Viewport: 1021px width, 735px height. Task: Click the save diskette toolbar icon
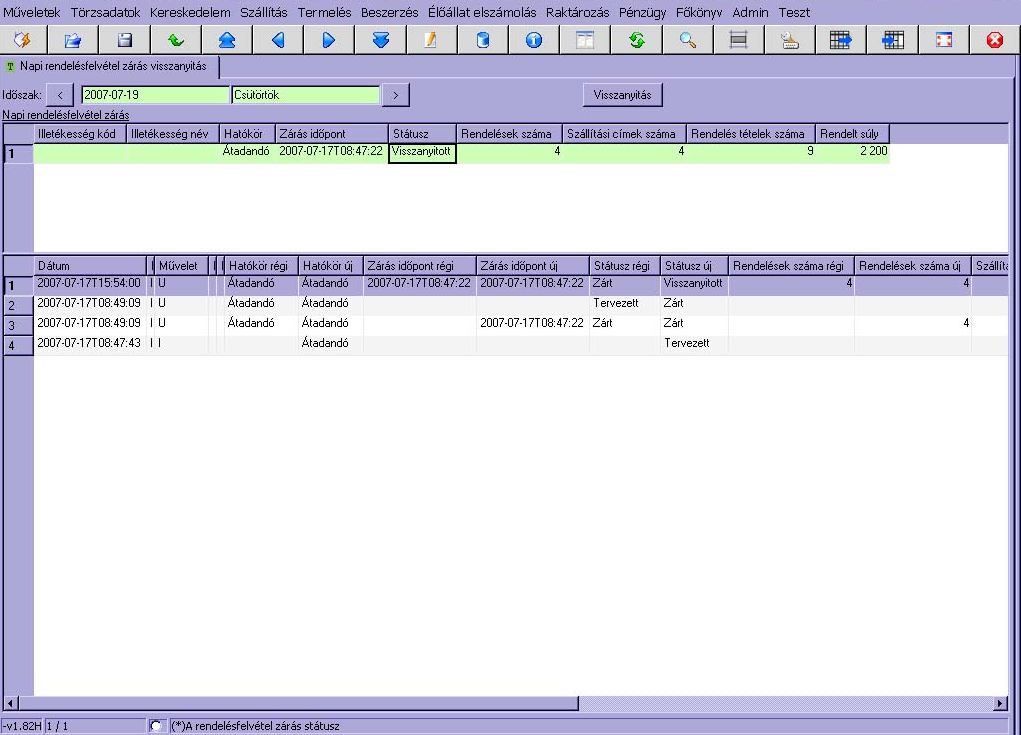click(125, 40)
